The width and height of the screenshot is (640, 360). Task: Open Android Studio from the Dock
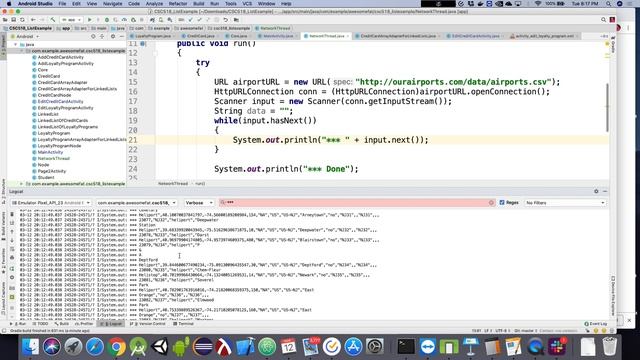pos(138,347)
